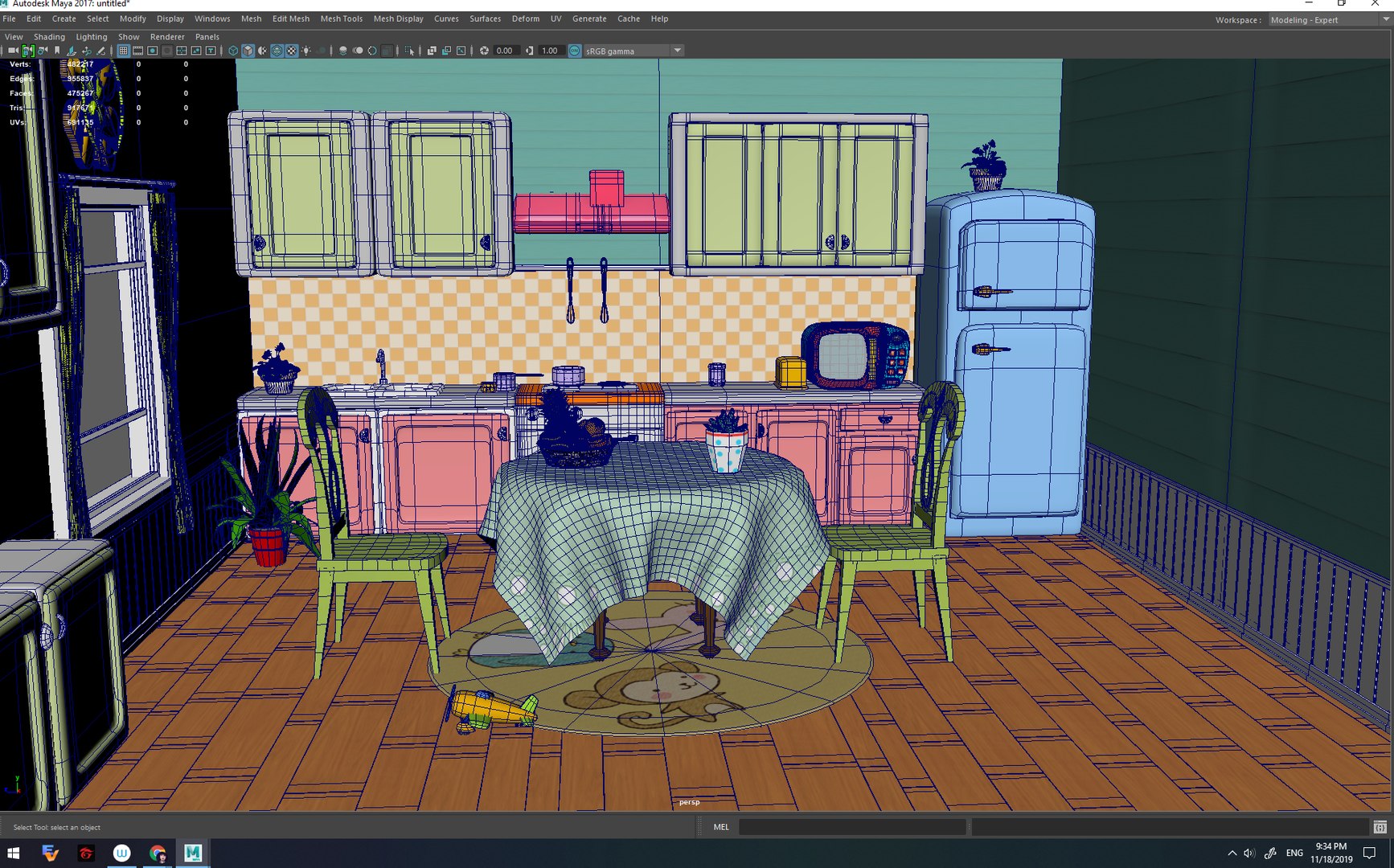Open the Mesh Tools menu
The width and height of the screenshot is (1394, 868).
point(341,18)
